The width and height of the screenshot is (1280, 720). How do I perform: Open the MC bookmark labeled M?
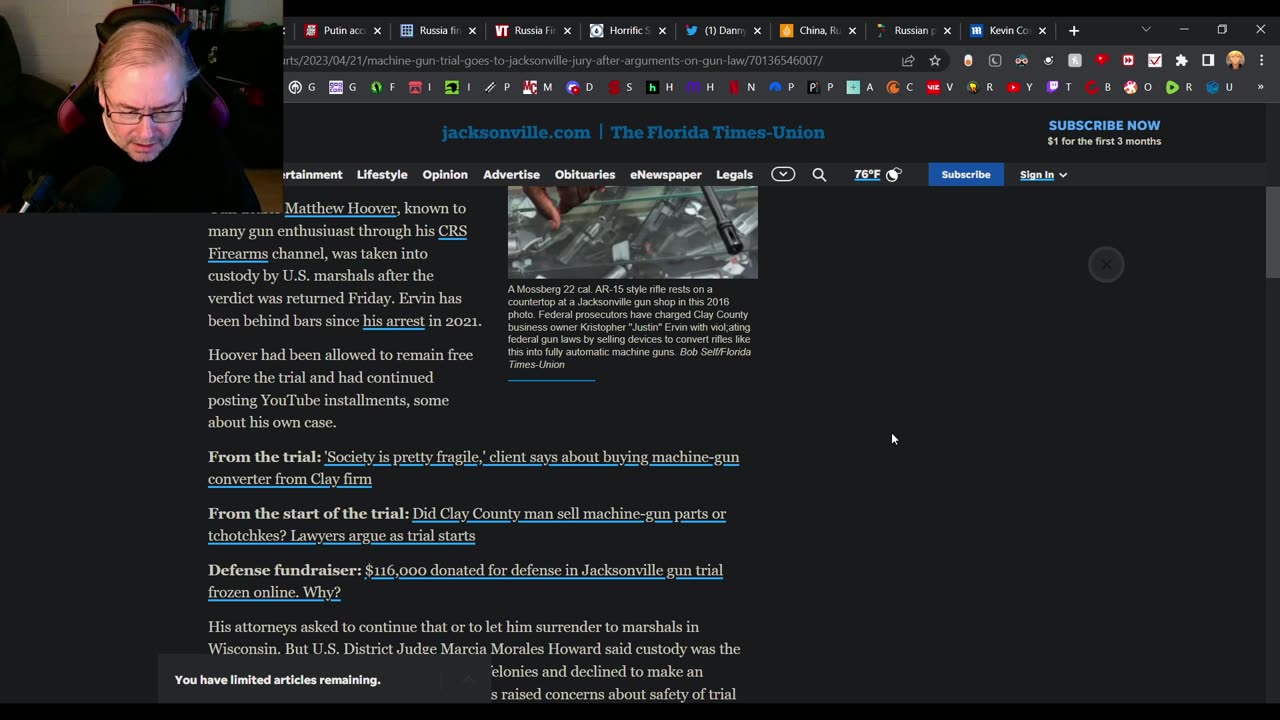pyautogui.click(x=539, y=87)
